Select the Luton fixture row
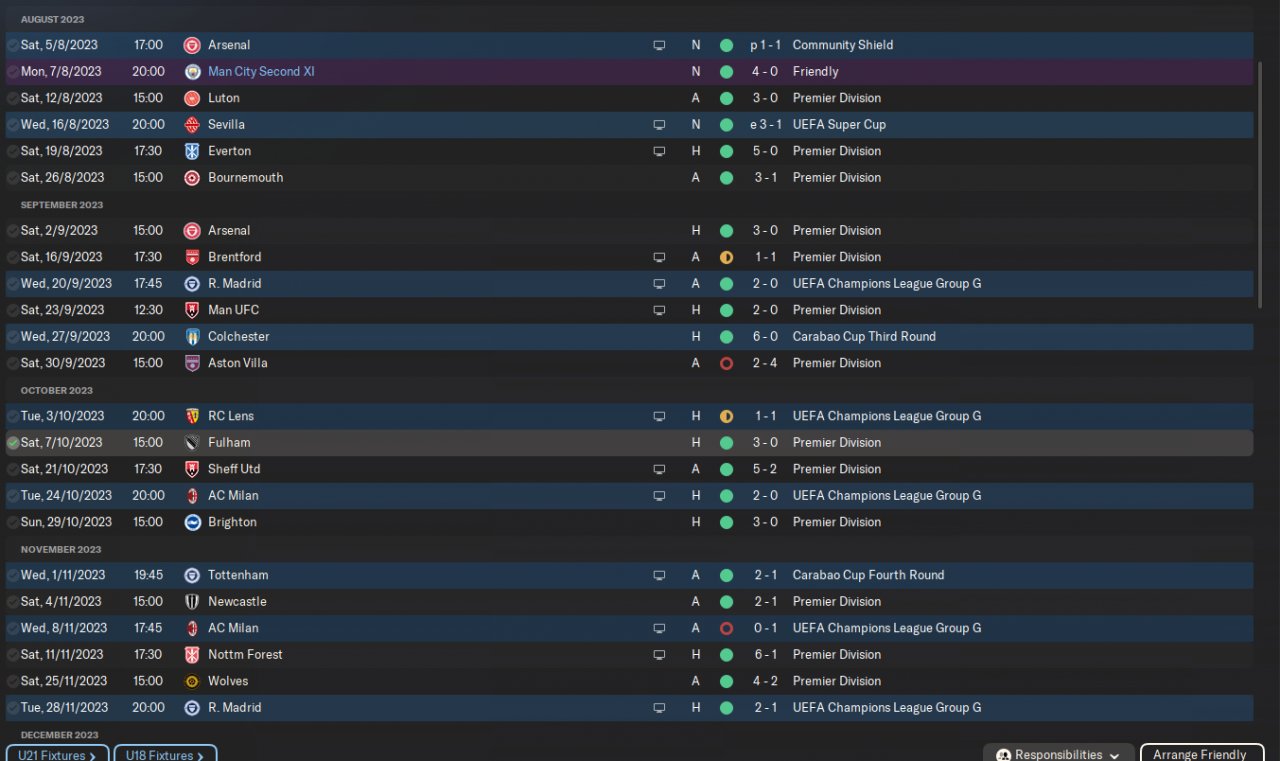The image size is (1280, 761). pos(400,98)
